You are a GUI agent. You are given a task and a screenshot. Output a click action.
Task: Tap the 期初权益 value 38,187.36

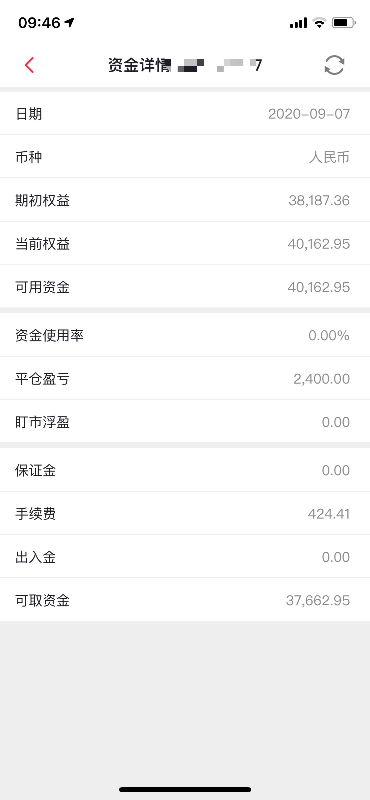coord(319,201)
